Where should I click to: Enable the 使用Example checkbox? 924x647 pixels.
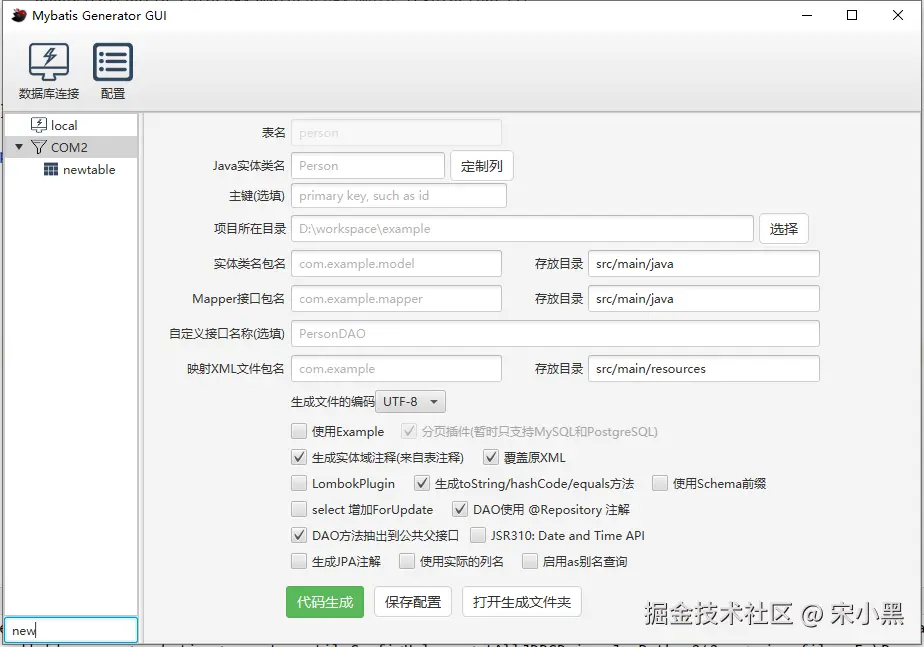coord(299,431)
